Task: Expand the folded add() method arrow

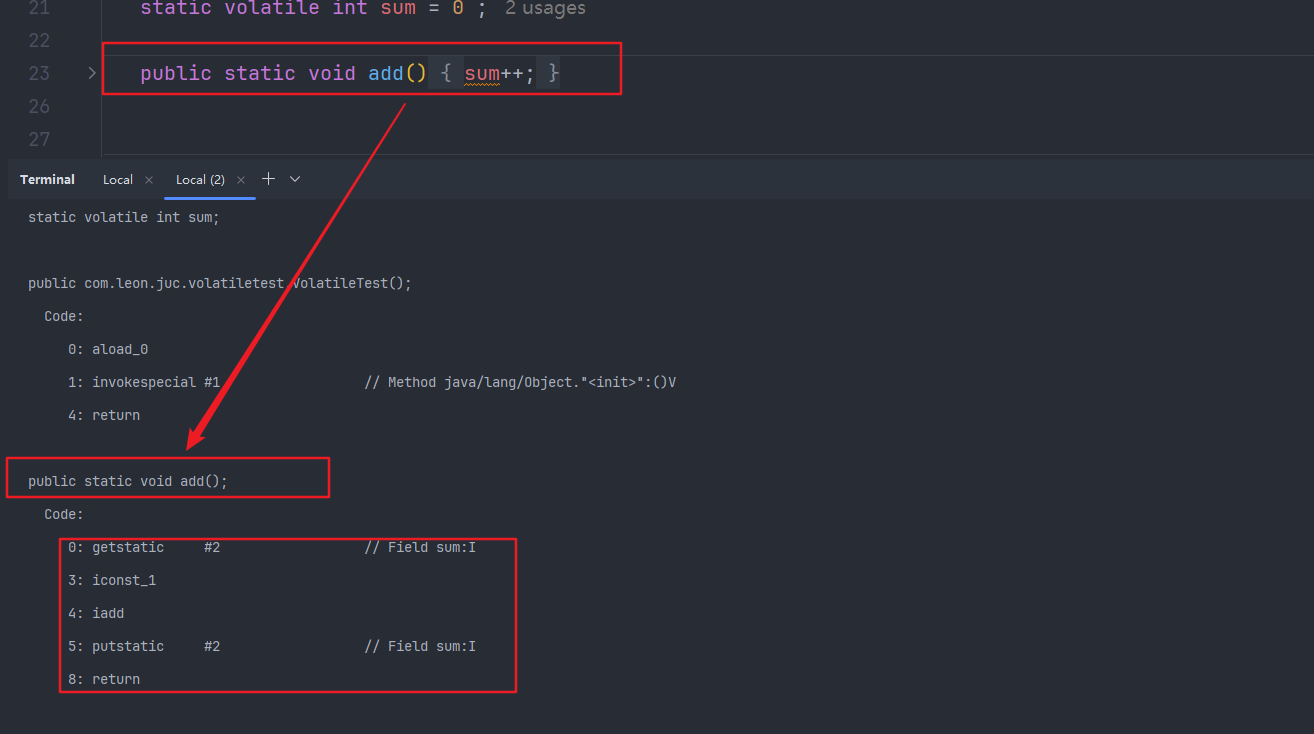Action: (x=92, y=73)
